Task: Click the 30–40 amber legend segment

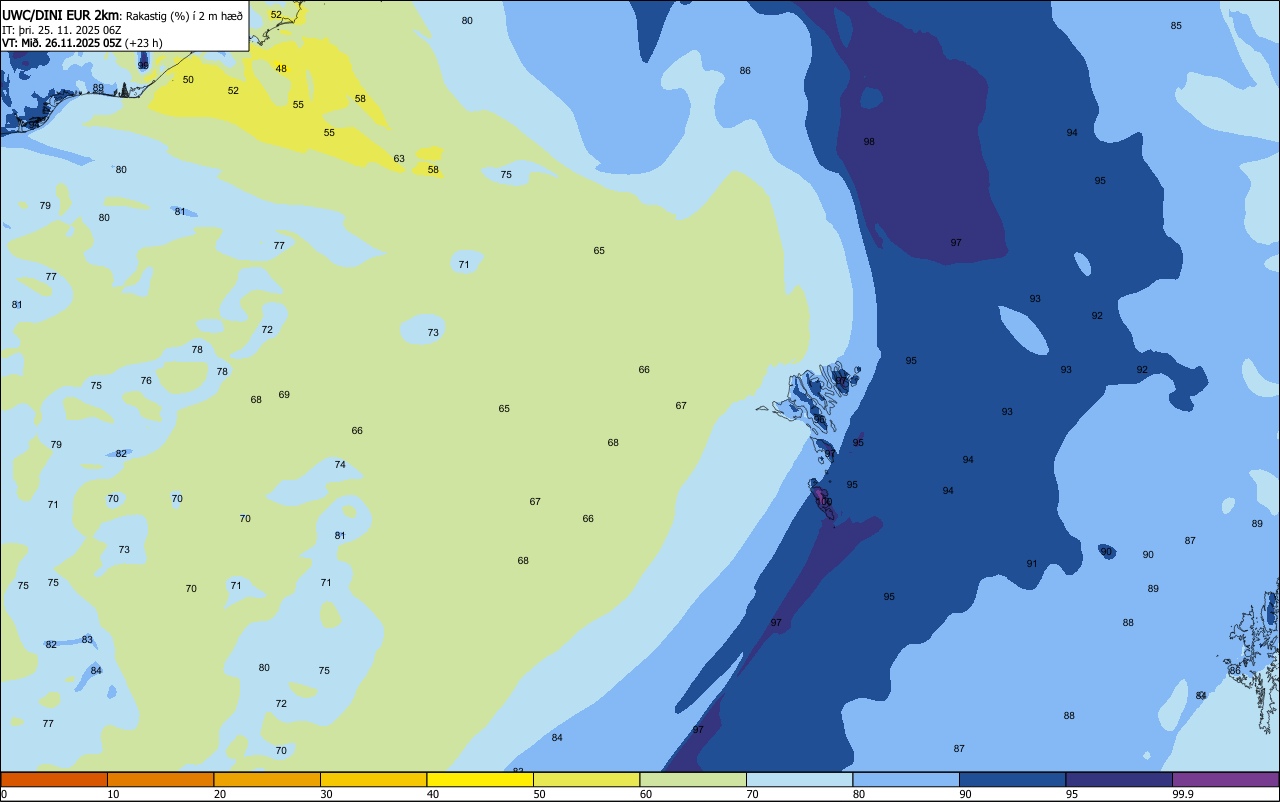Action: tap(373, 779)
